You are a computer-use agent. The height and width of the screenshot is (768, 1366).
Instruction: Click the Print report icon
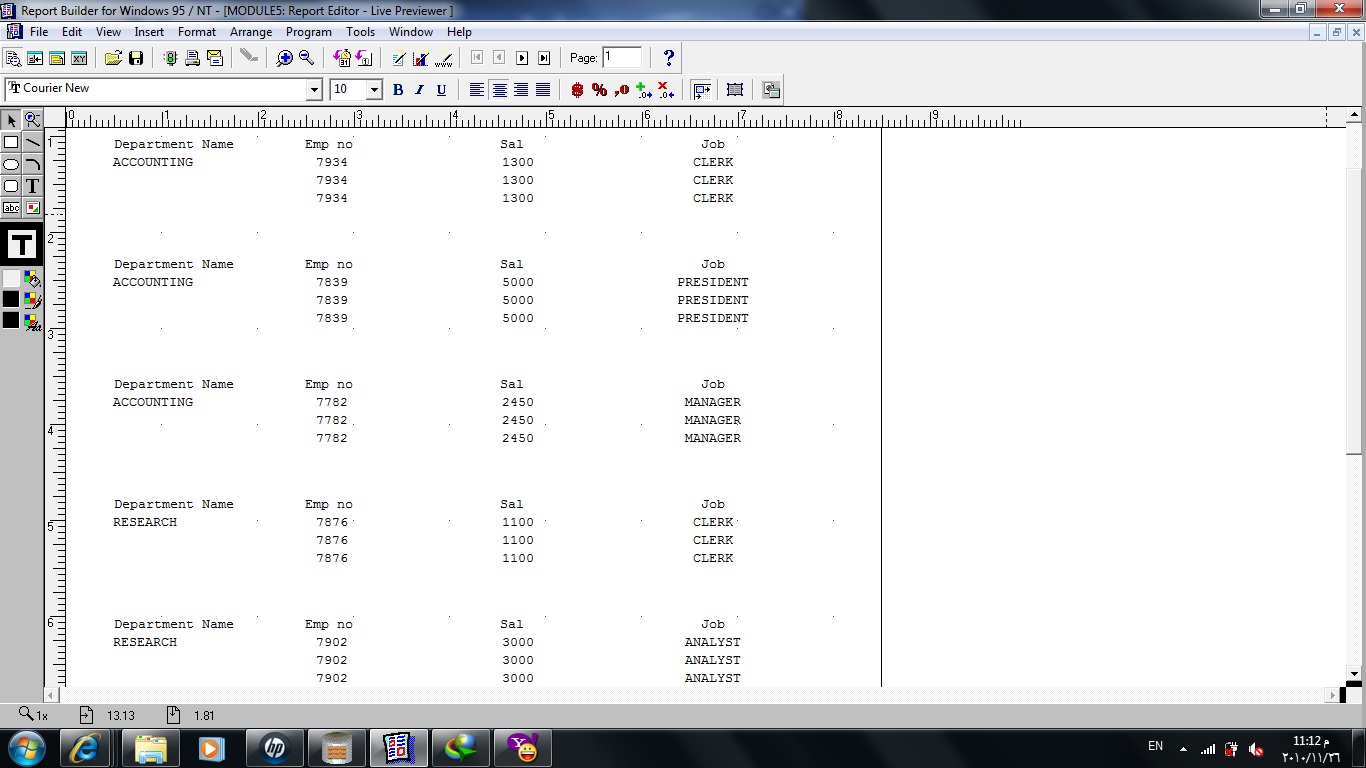click(192, 58)
